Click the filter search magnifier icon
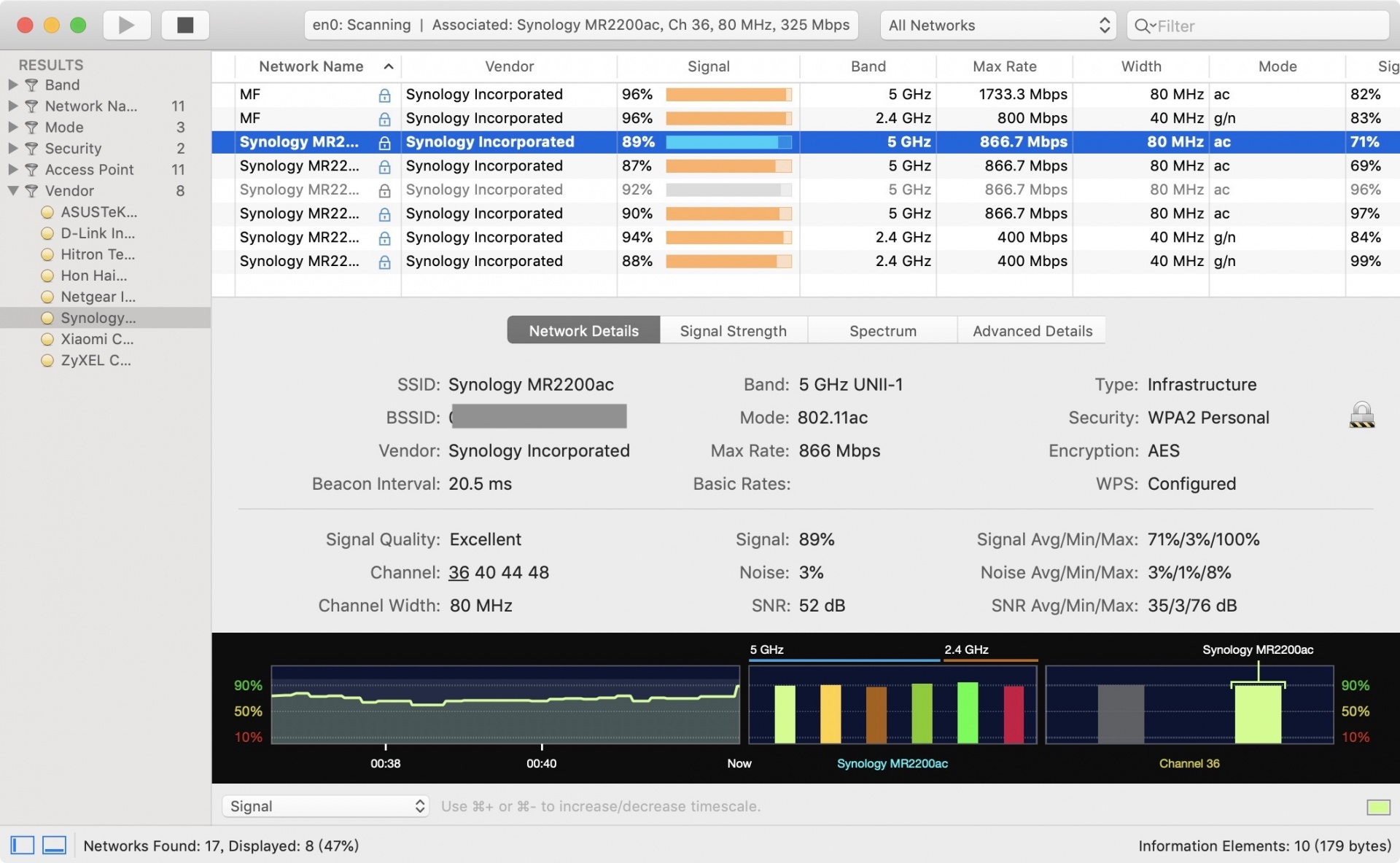Image resolution: width=1400 pixels, height=863 pixels. click(1143, 26)
